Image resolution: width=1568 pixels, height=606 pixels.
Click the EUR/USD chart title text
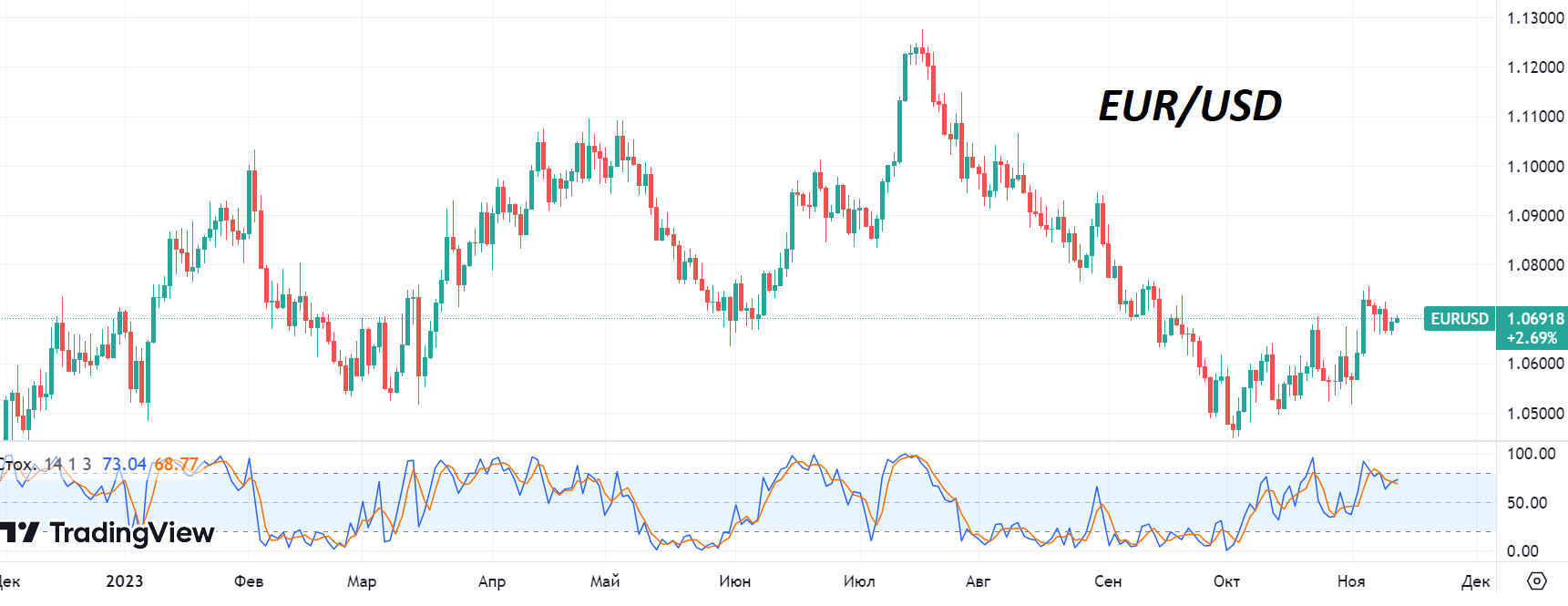(x=1190, y=106)
